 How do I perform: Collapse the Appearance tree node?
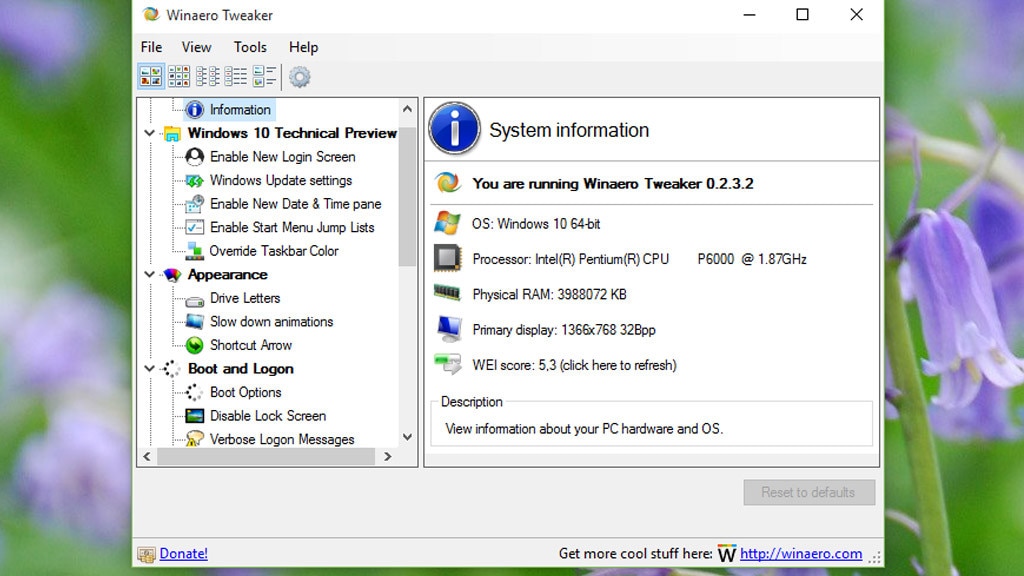click(150, 275)
